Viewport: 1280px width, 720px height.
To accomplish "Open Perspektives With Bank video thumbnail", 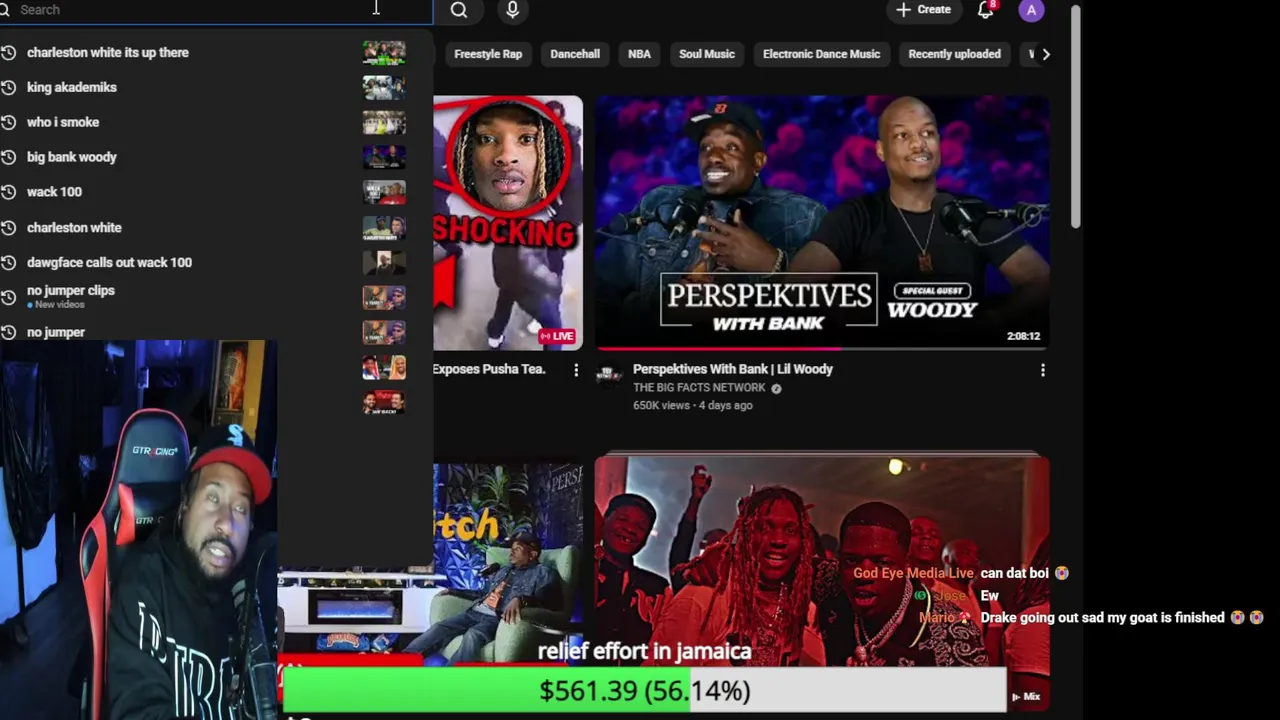I will [x=822, y=222].
